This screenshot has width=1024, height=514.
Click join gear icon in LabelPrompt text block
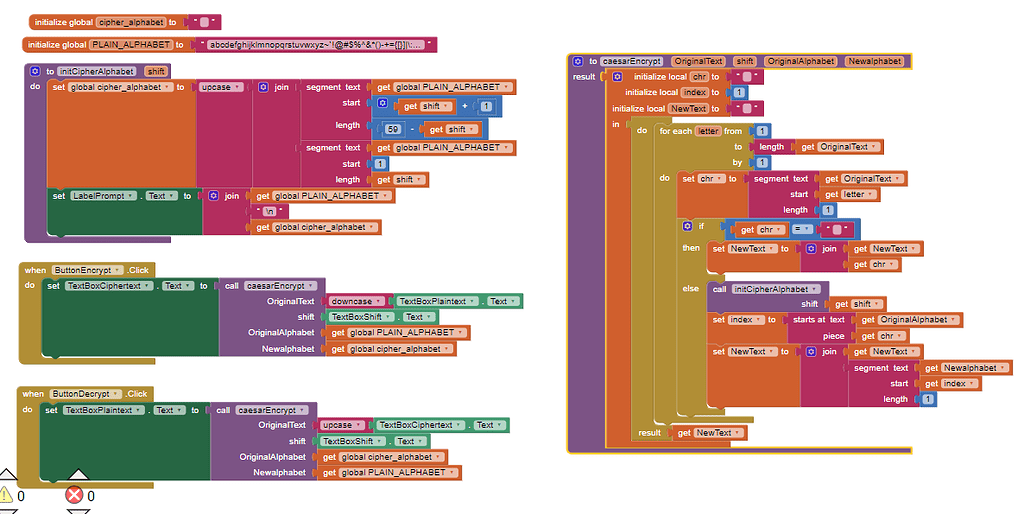pyautogui.click(x=212, y=196)
